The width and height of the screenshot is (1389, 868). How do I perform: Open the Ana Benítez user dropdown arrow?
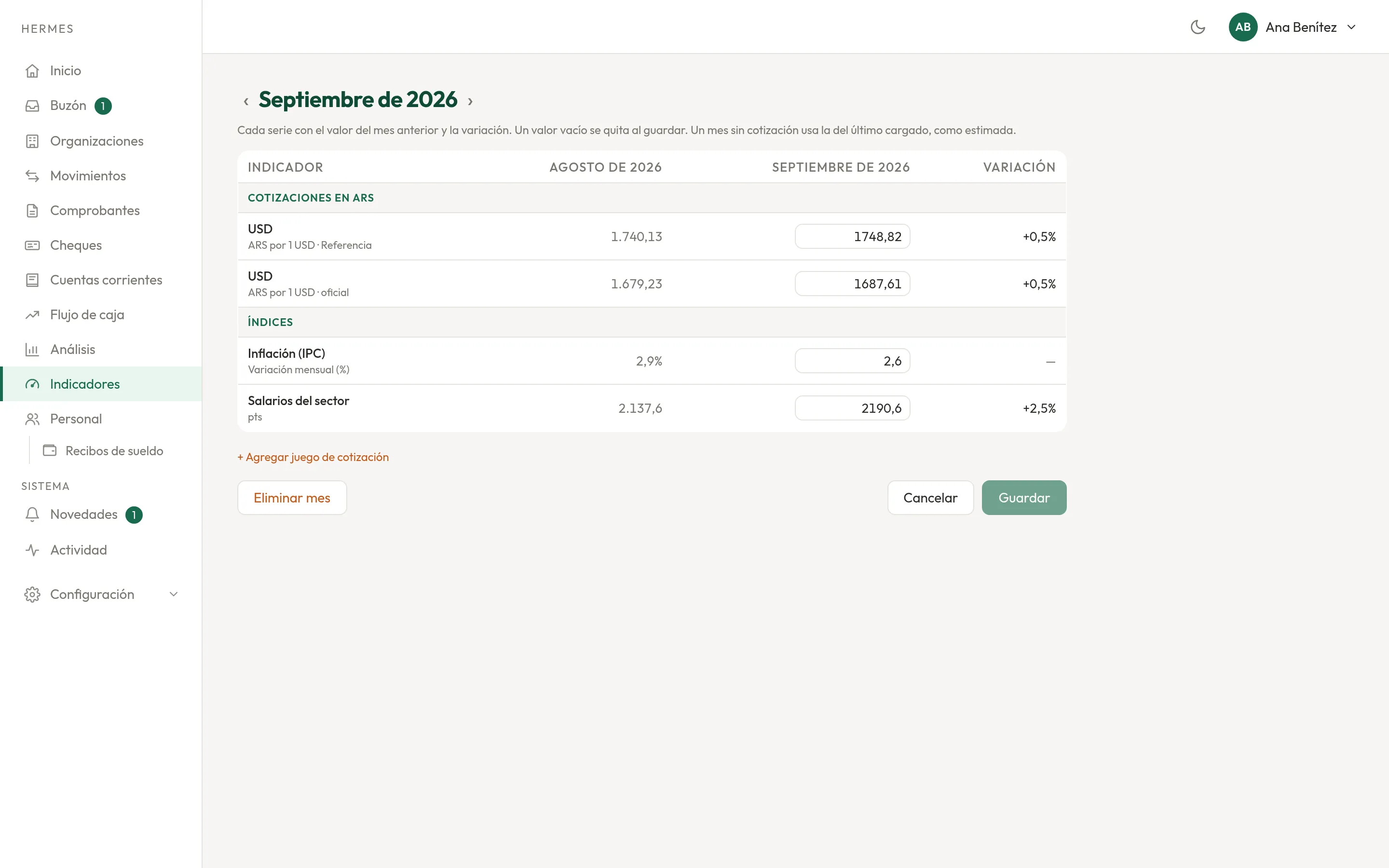point(1351,27)
